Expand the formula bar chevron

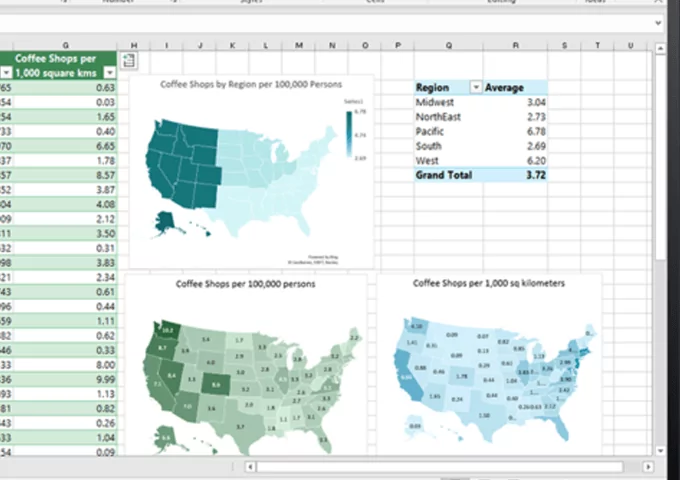point(658,23)
